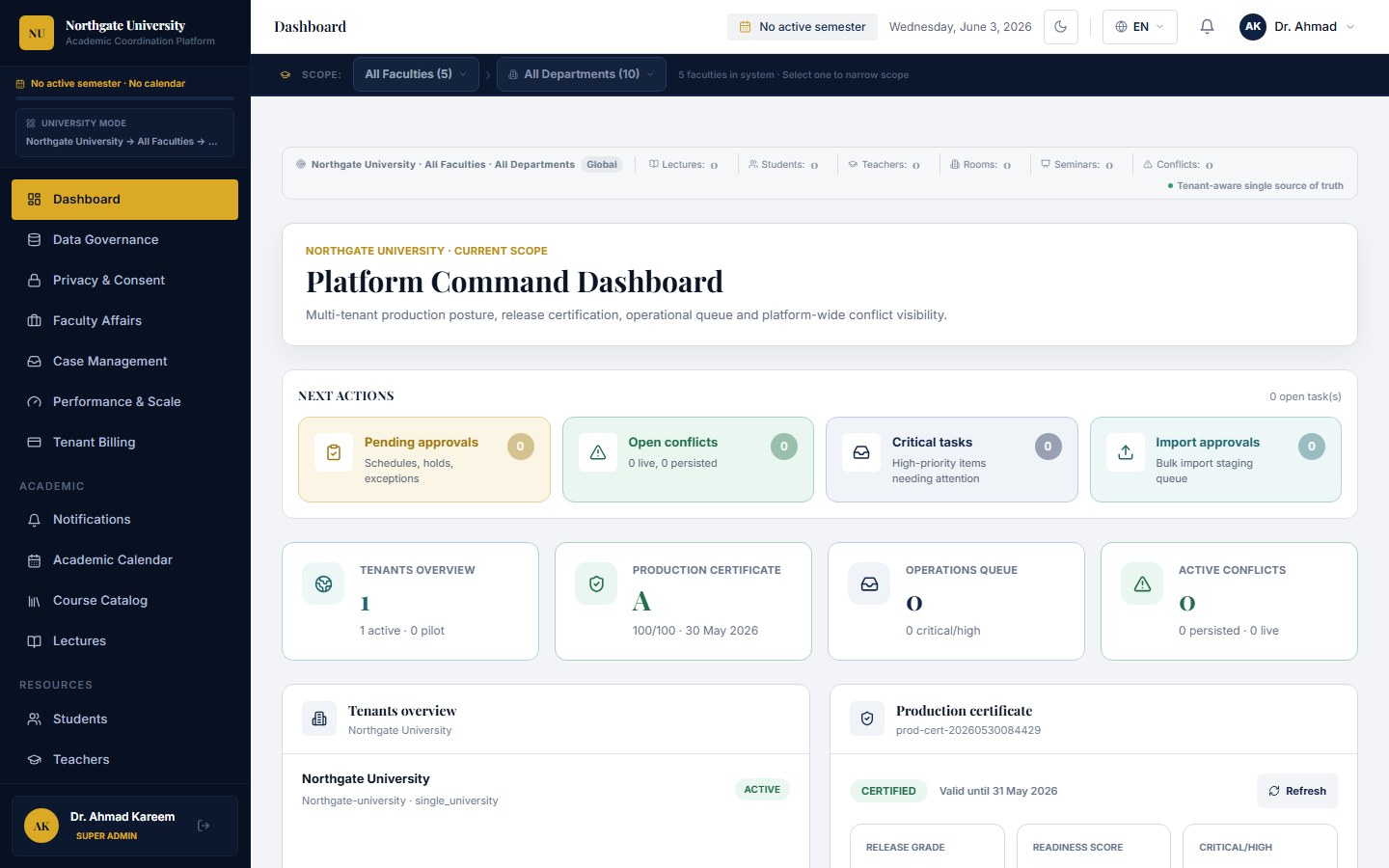The height and width of the screenshot is (868, 1389).
Task: Click Refresh in Production certificate panel
Action: point(1297,791)
